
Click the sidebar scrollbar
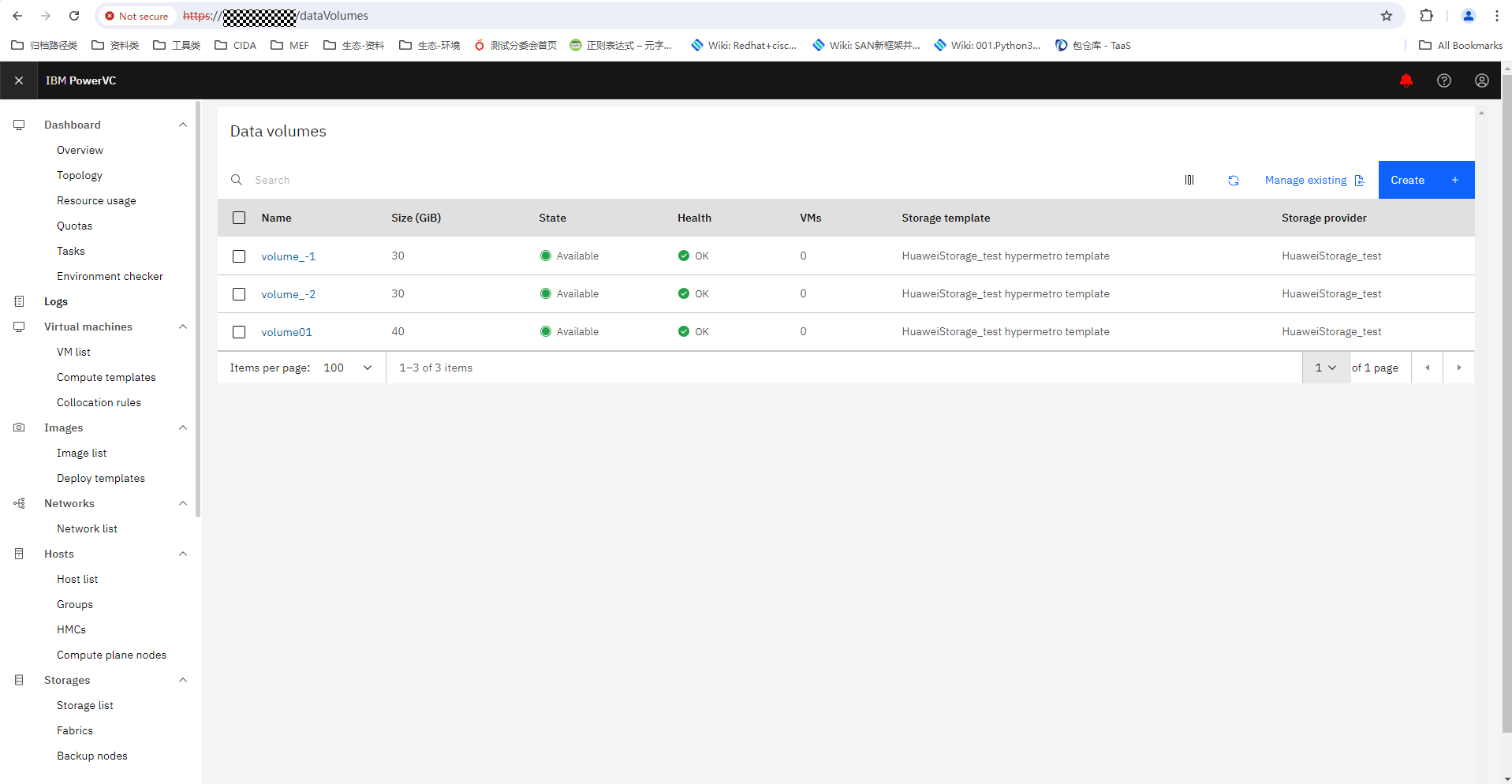pyautogui.click(x=198, y=308)
